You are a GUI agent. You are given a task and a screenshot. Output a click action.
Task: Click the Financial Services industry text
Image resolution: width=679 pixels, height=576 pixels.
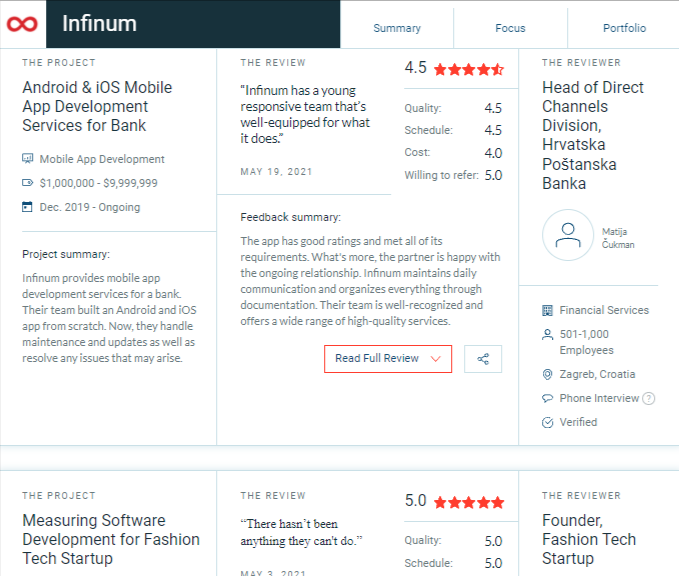click(604, 310)
